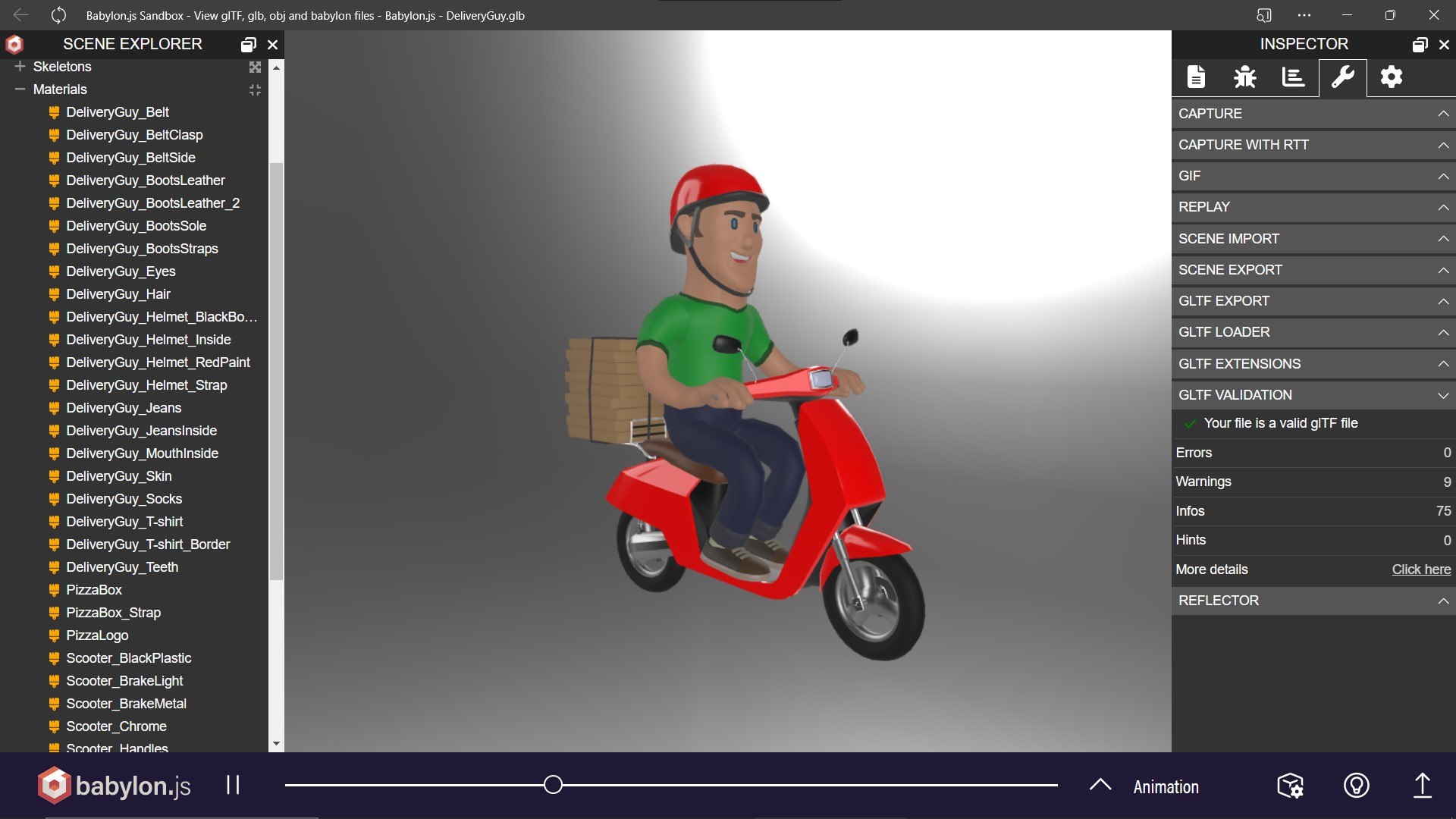
Task: Open the Debug tab (bug icon)
Action: 1244,77
